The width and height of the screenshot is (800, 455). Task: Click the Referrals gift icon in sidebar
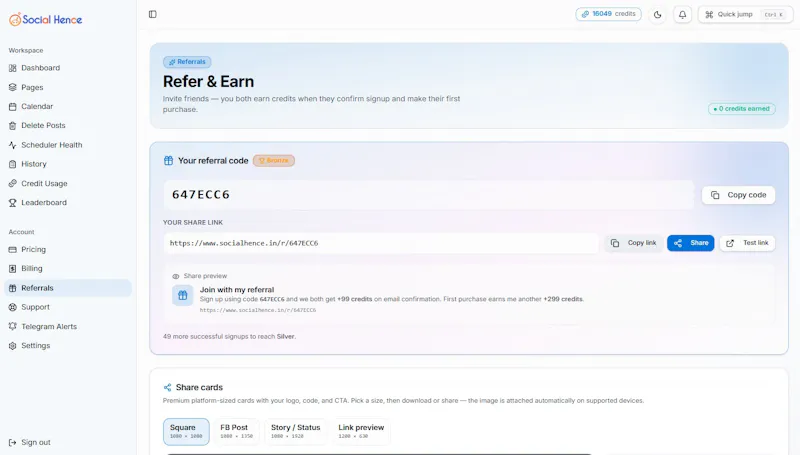coord(13,288)
